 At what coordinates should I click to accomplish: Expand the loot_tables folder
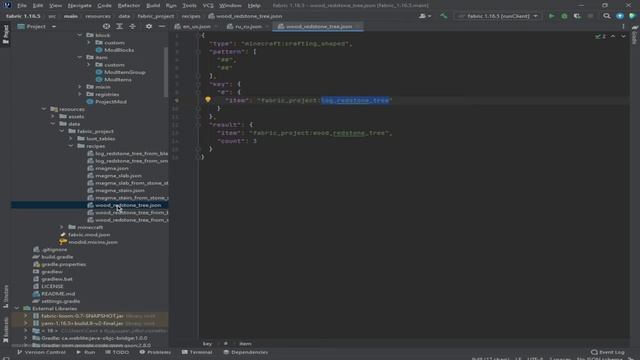tap(71, 139)
